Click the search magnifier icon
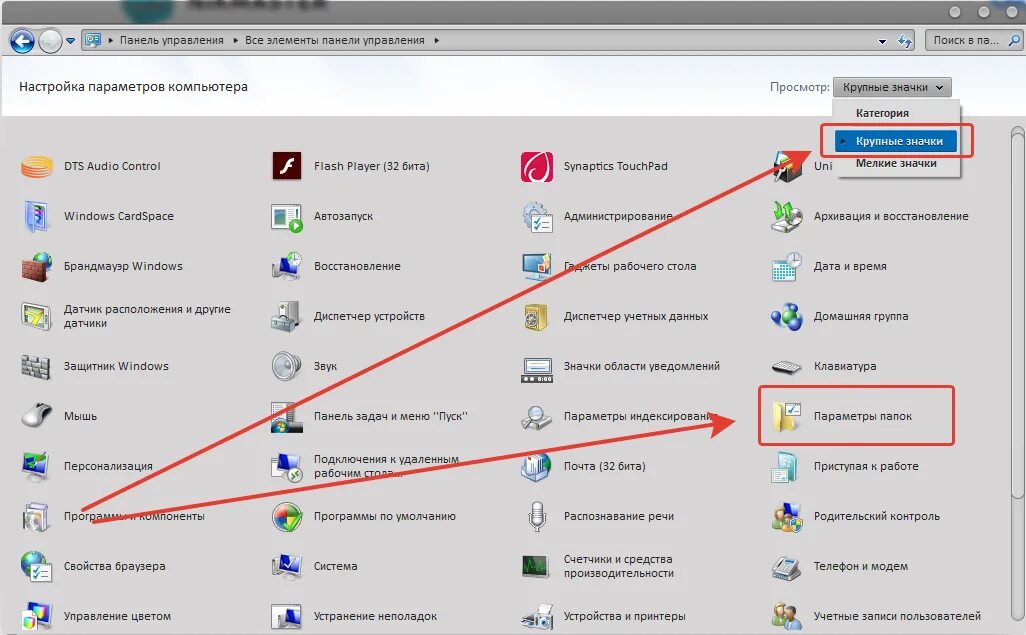 [1014, 41]
